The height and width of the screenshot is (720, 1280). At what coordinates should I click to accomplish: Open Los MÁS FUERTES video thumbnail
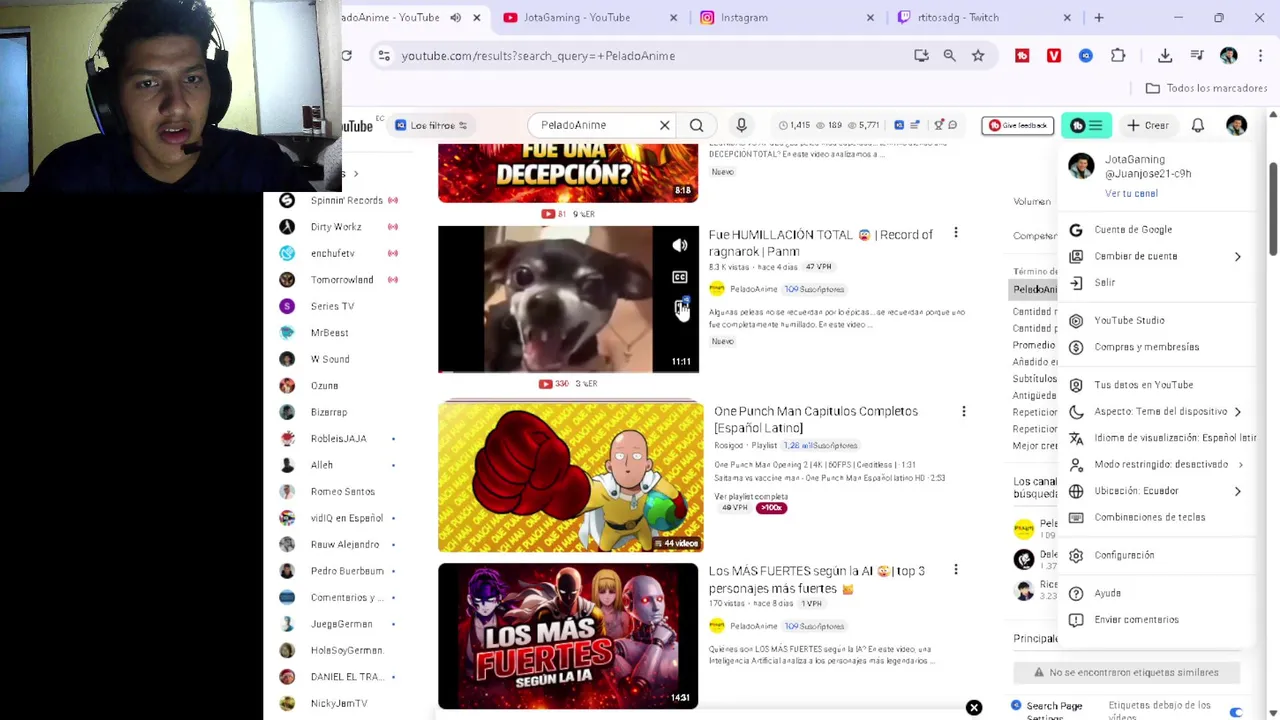[568, 636]
